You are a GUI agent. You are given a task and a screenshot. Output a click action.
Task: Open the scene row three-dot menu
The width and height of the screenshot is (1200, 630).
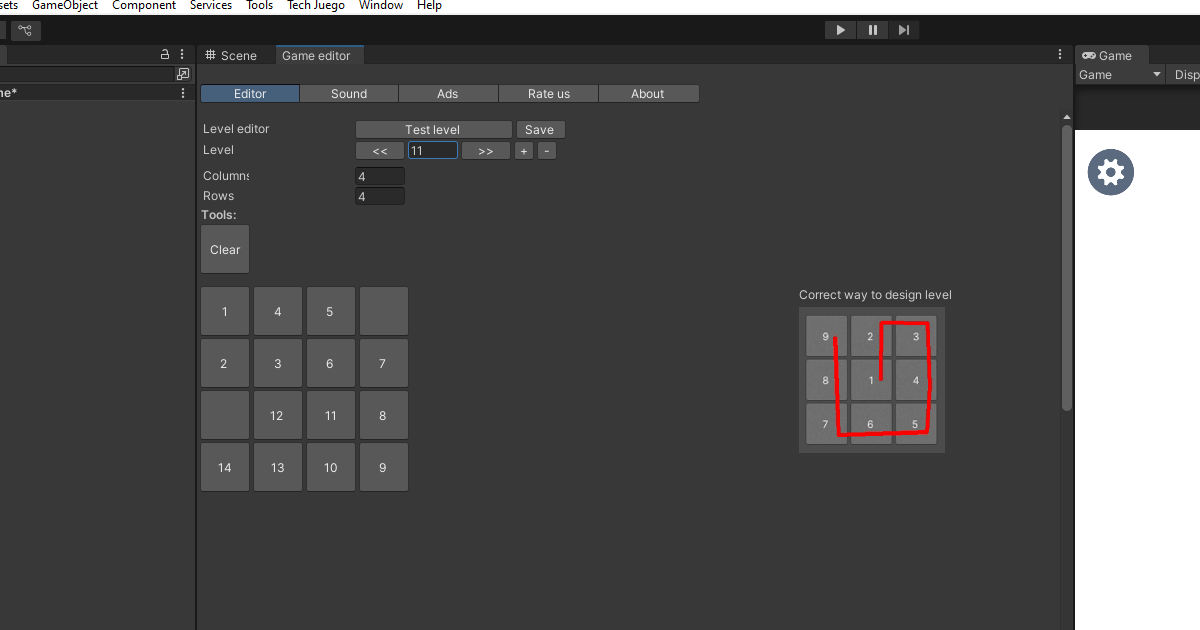click(x=182, y=93)
